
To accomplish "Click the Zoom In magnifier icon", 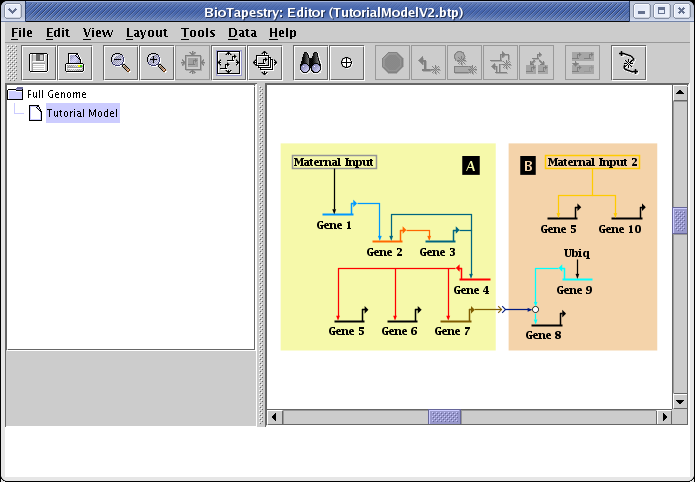I will pos(156,62).
